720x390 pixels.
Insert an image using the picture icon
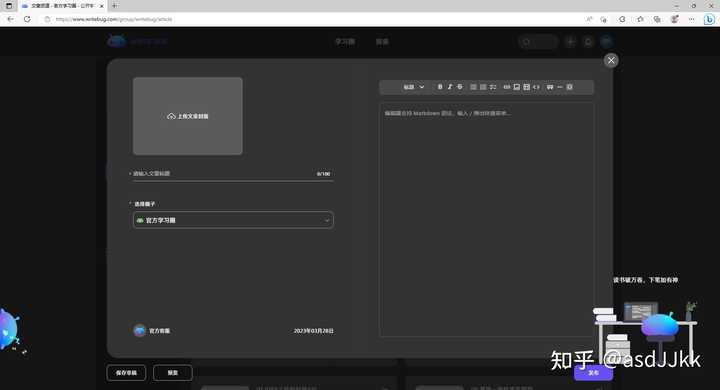pos(517,87)
